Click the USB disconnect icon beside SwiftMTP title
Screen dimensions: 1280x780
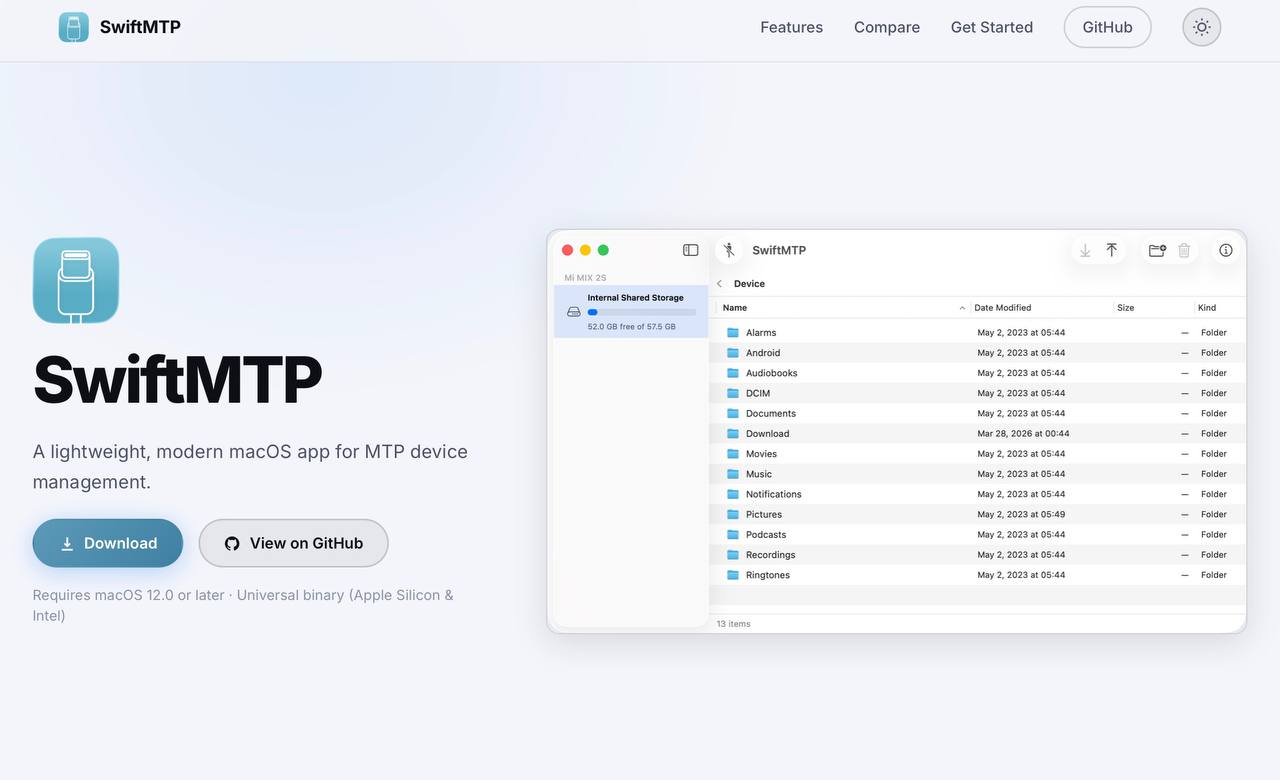click(x=729, y=250)
